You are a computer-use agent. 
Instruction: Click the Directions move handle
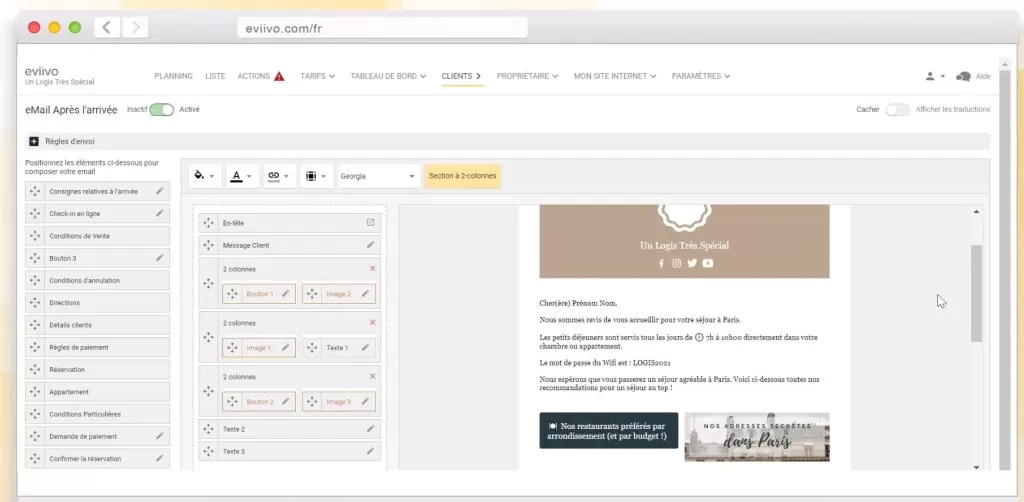tap(35, 303)
